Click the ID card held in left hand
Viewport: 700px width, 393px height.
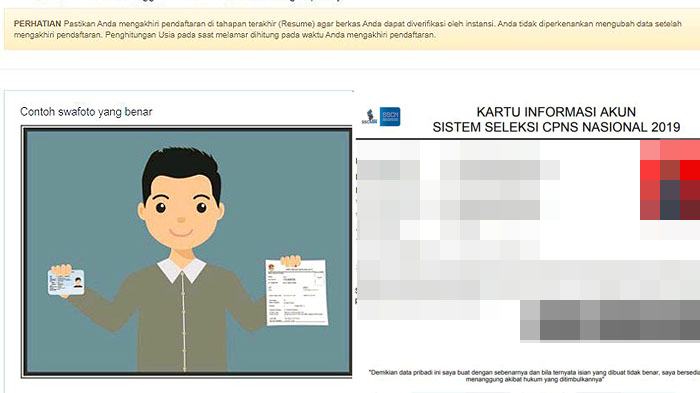(67, 282)
